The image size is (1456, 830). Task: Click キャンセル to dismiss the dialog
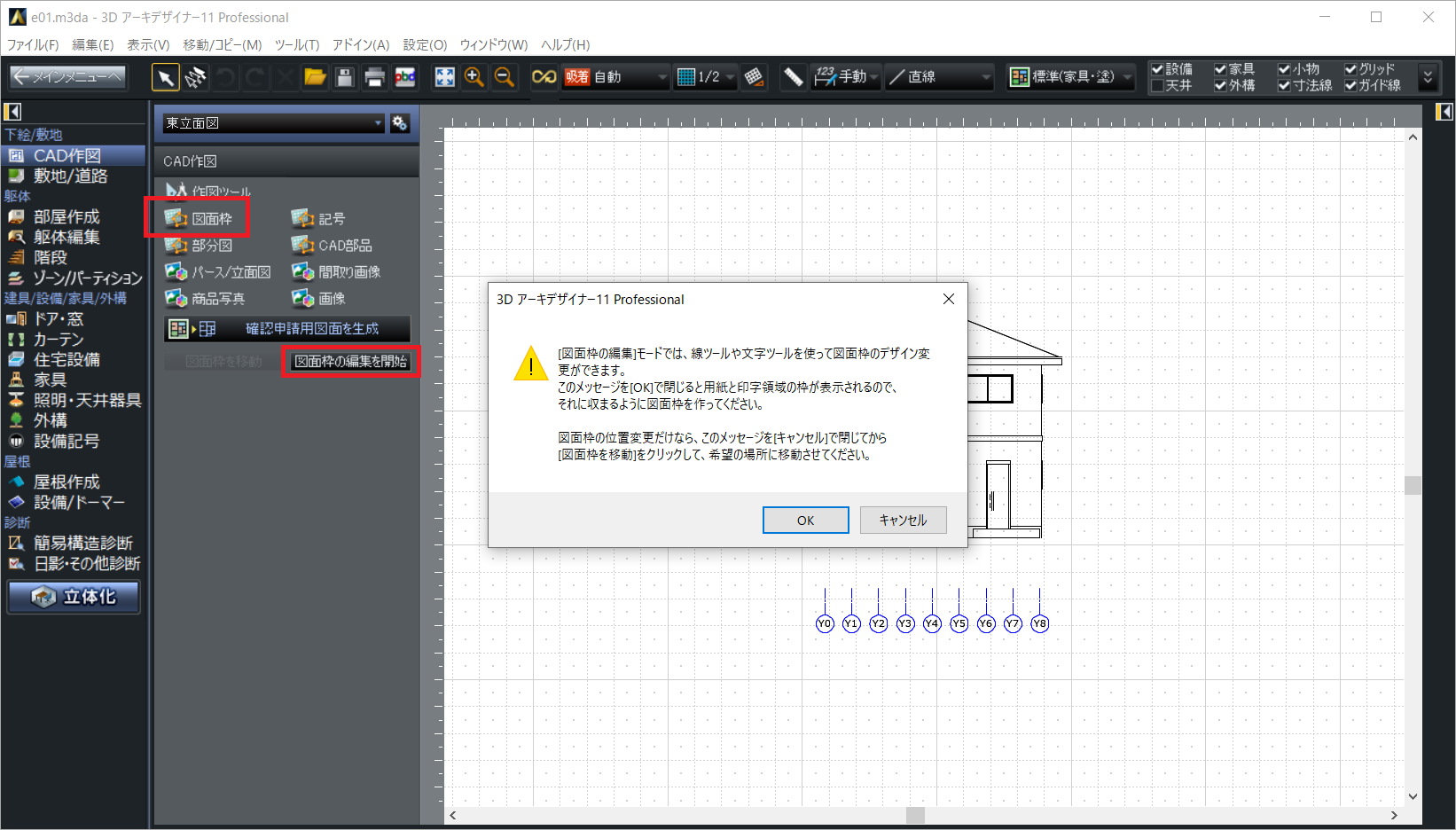(x=903, y=521)
